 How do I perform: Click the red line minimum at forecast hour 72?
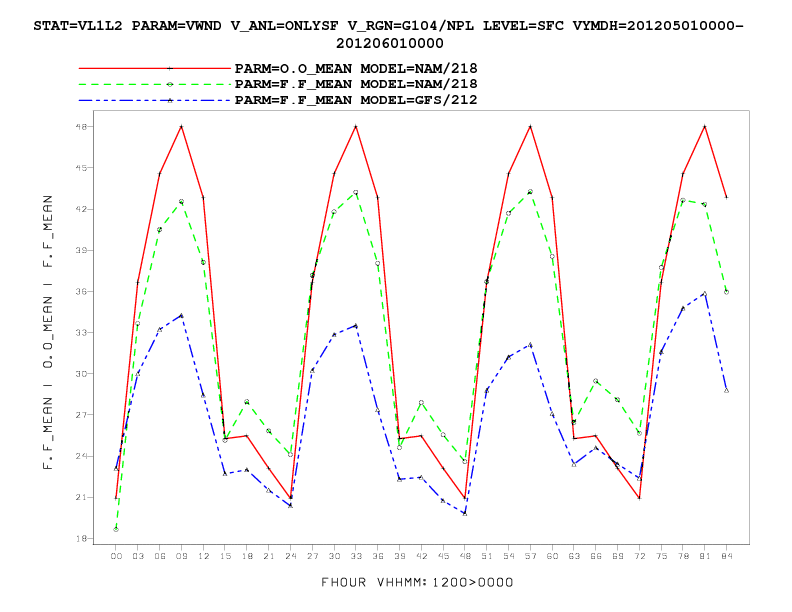point(639,498)
